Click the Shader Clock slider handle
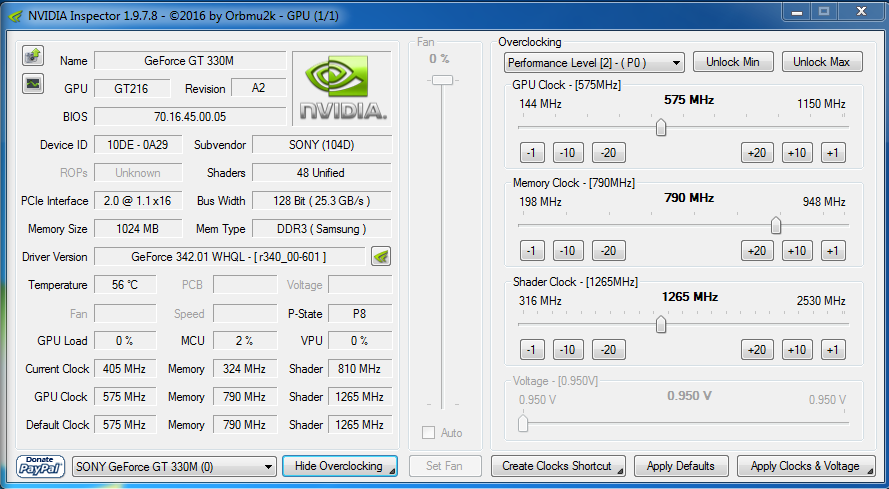The height and width of the screenshot is (489, 889). pos(661,324)
